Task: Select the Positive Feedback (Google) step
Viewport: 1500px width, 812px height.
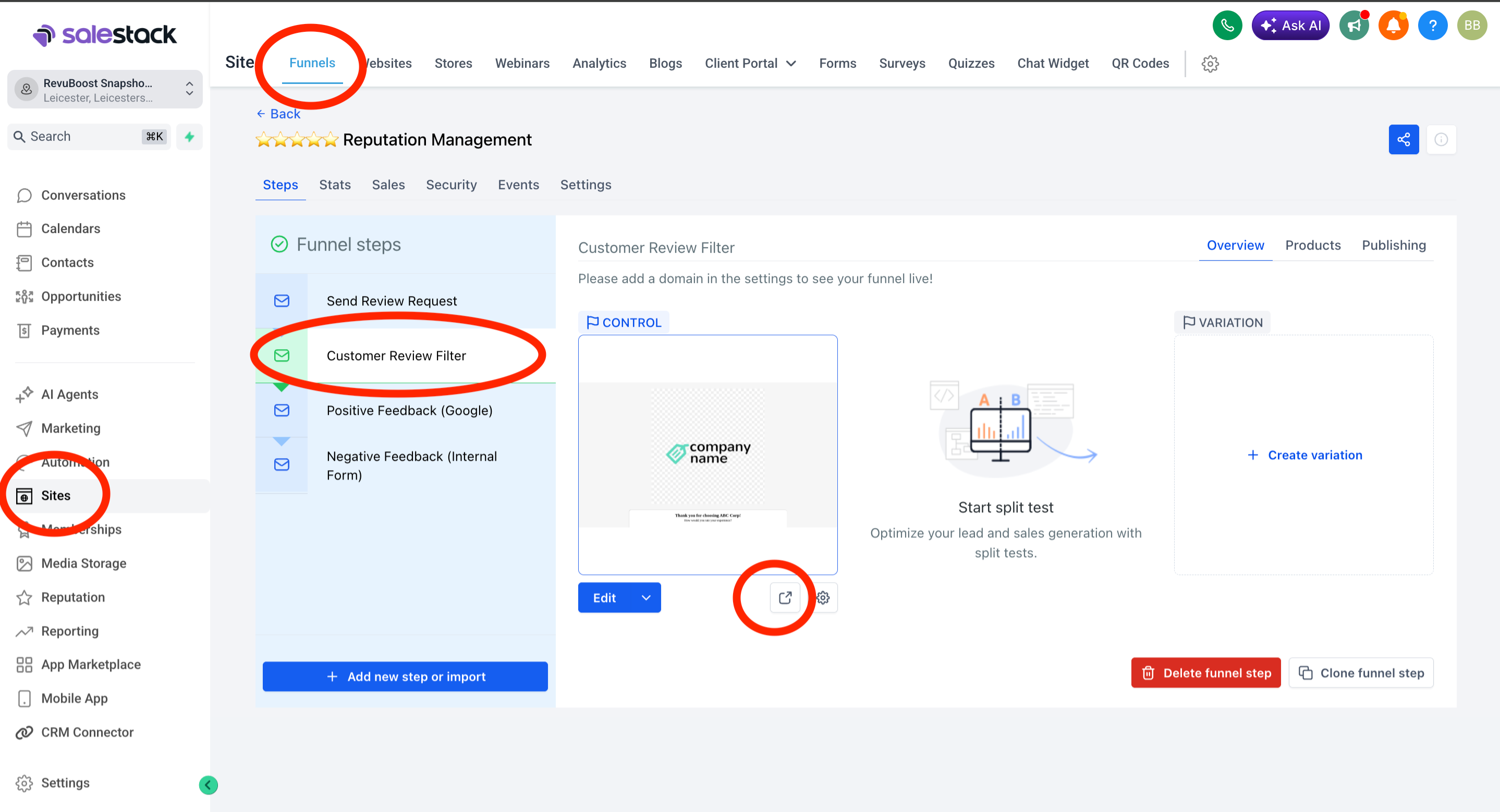Action: coord(405,410)
